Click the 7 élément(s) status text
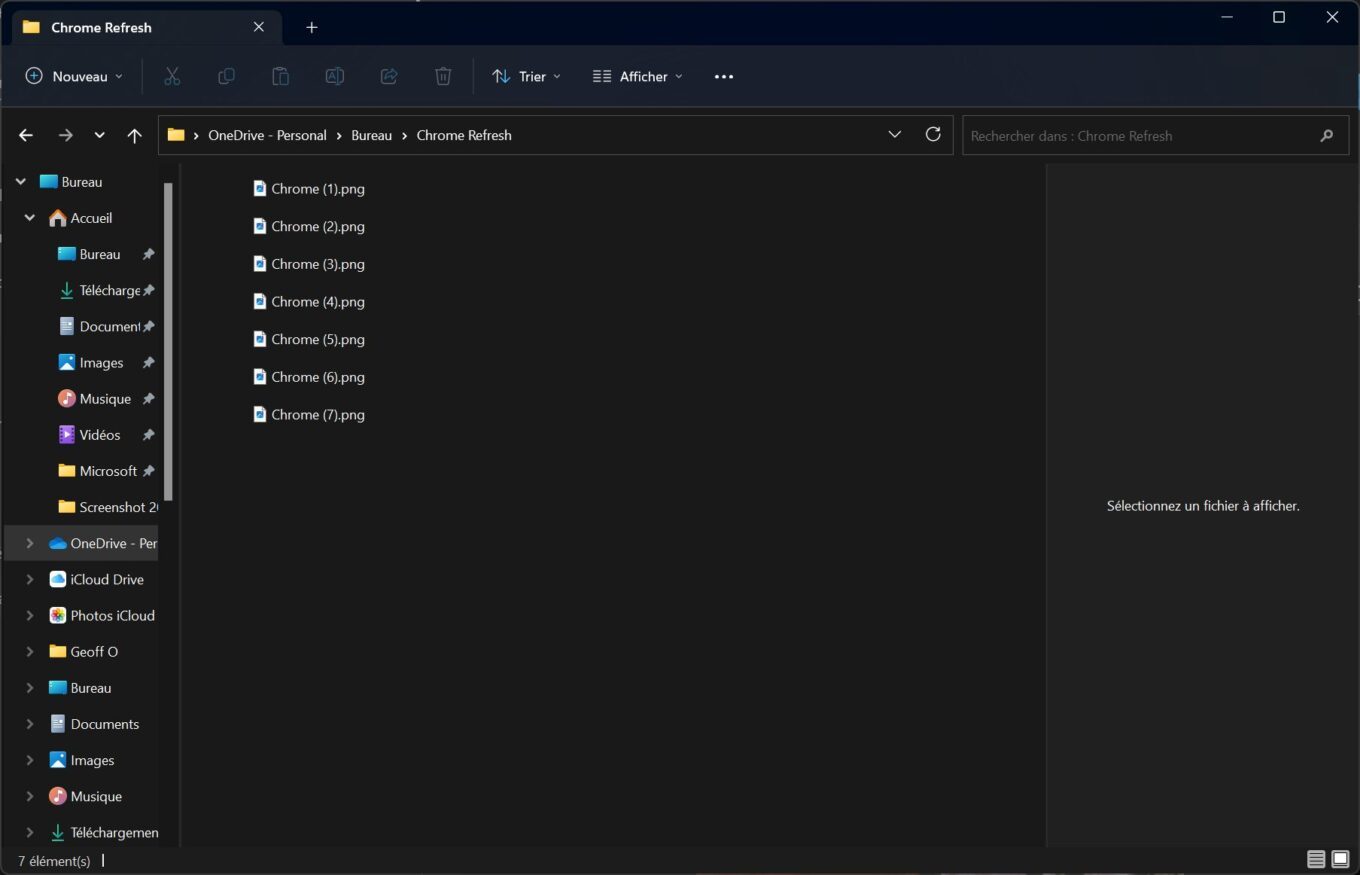Image resolution: width=1360 pixels, height=875 pixels. click(x=54, y=860)
